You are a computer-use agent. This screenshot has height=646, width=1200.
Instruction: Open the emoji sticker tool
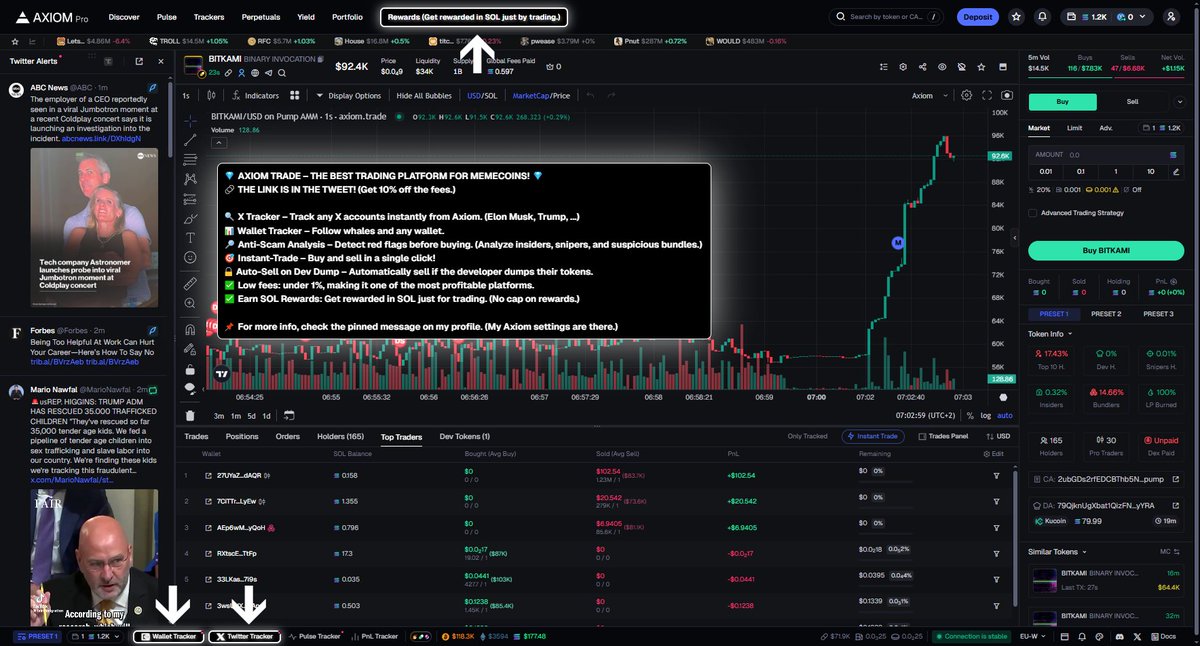[x=190, y=258]
